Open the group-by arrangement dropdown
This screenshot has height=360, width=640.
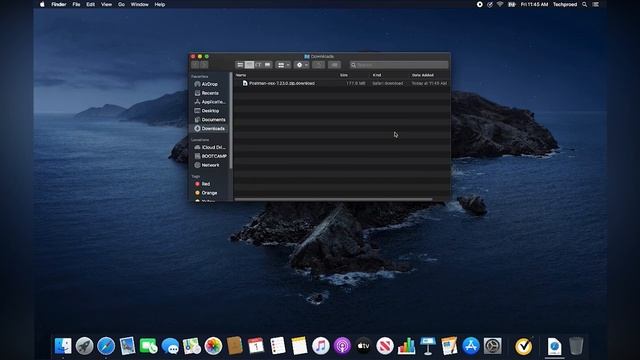click(x=283, y=65)
